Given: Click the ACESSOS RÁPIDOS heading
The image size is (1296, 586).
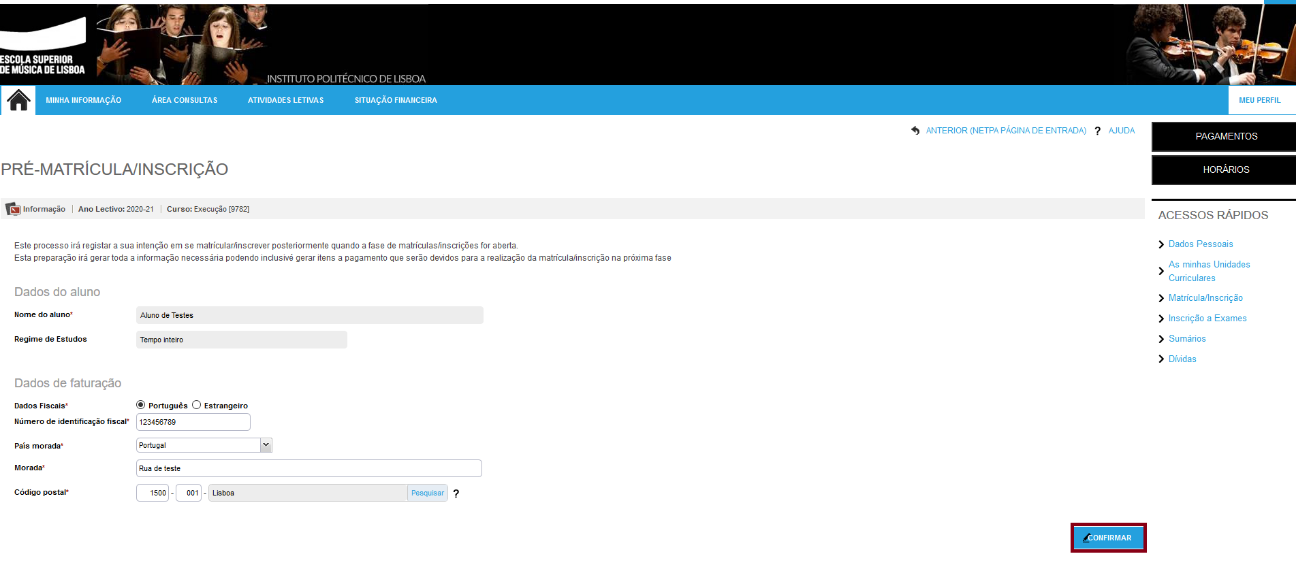Looking at the screenshot, I should pyautogui.click(x=1213, y=215).
